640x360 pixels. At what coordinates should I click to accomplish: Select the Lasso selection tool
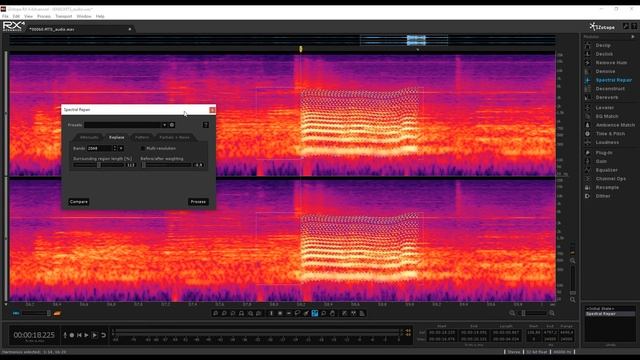point(298,313)
